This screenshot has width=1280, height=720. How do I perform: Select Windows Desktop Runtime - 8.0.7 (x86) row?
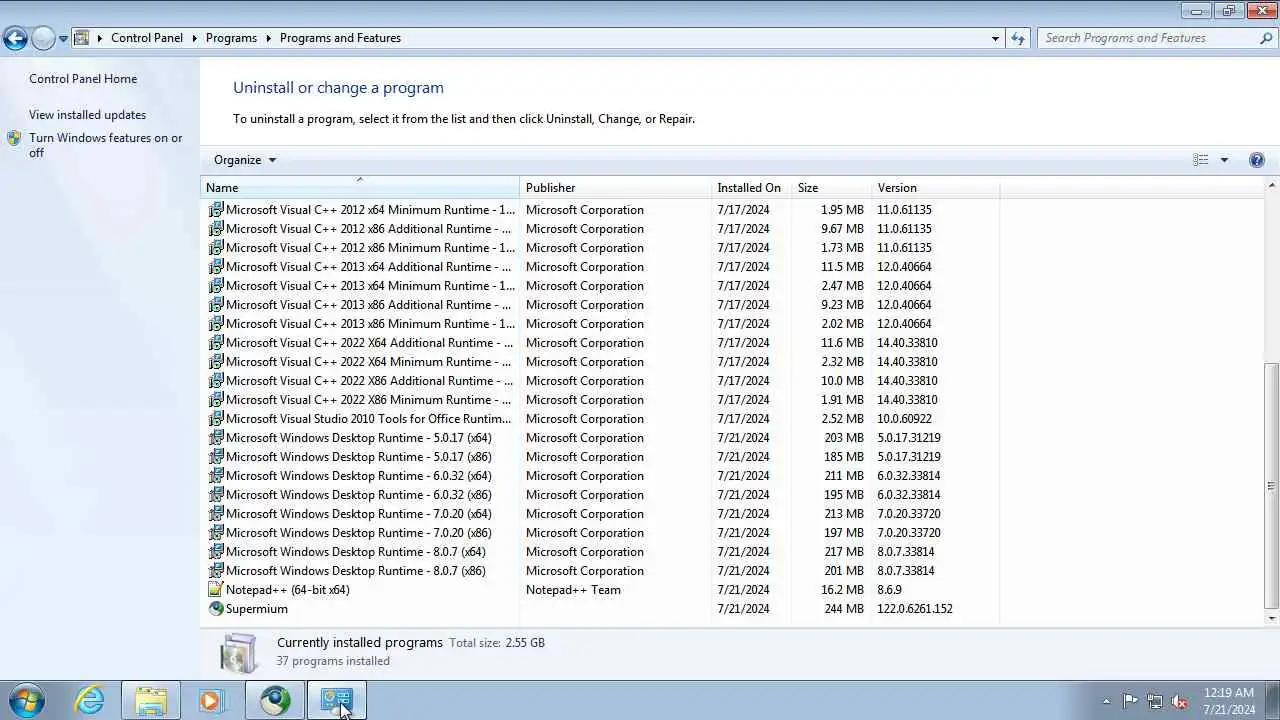point(600,571)
